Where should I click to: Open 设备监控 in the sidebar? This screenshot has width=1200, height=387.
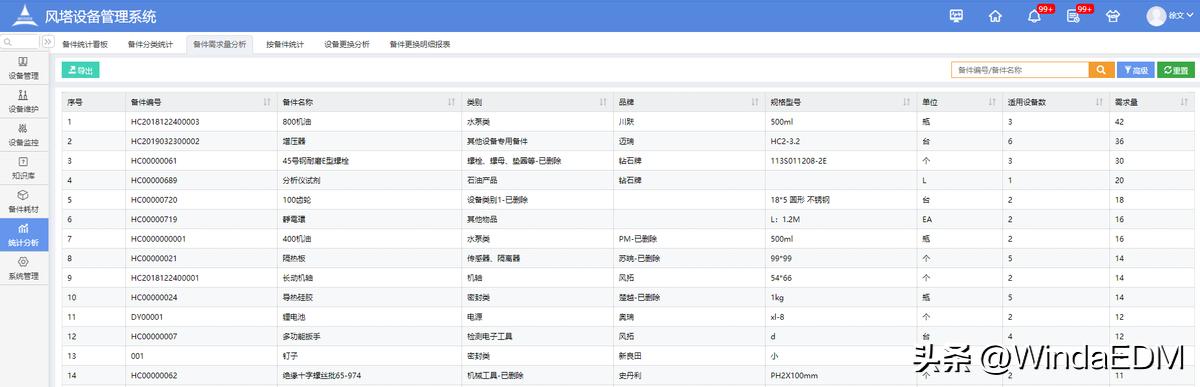point(24,134)
